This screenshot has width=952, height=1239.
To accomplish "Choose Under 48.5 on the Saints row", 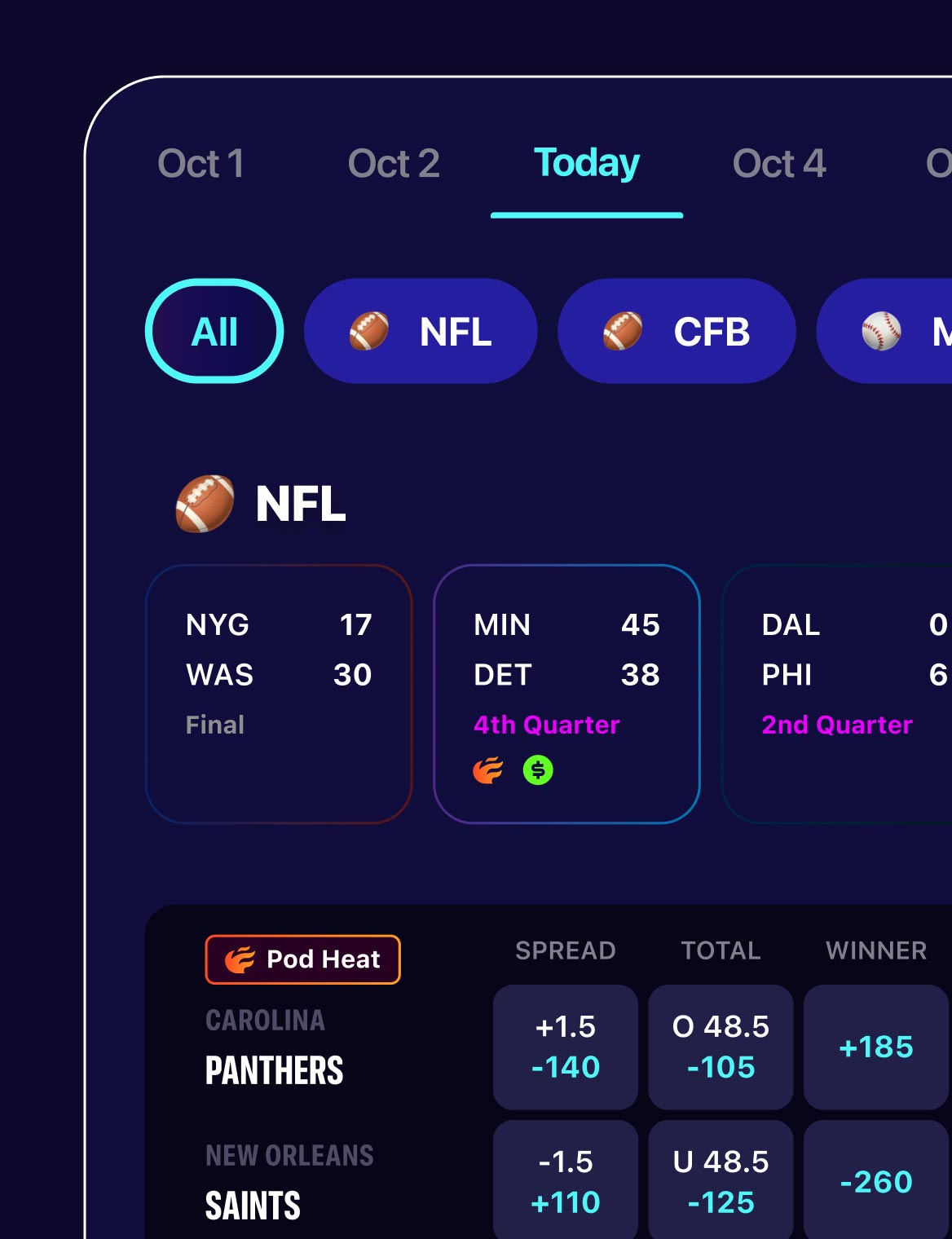I will [x=721, y=1180].
